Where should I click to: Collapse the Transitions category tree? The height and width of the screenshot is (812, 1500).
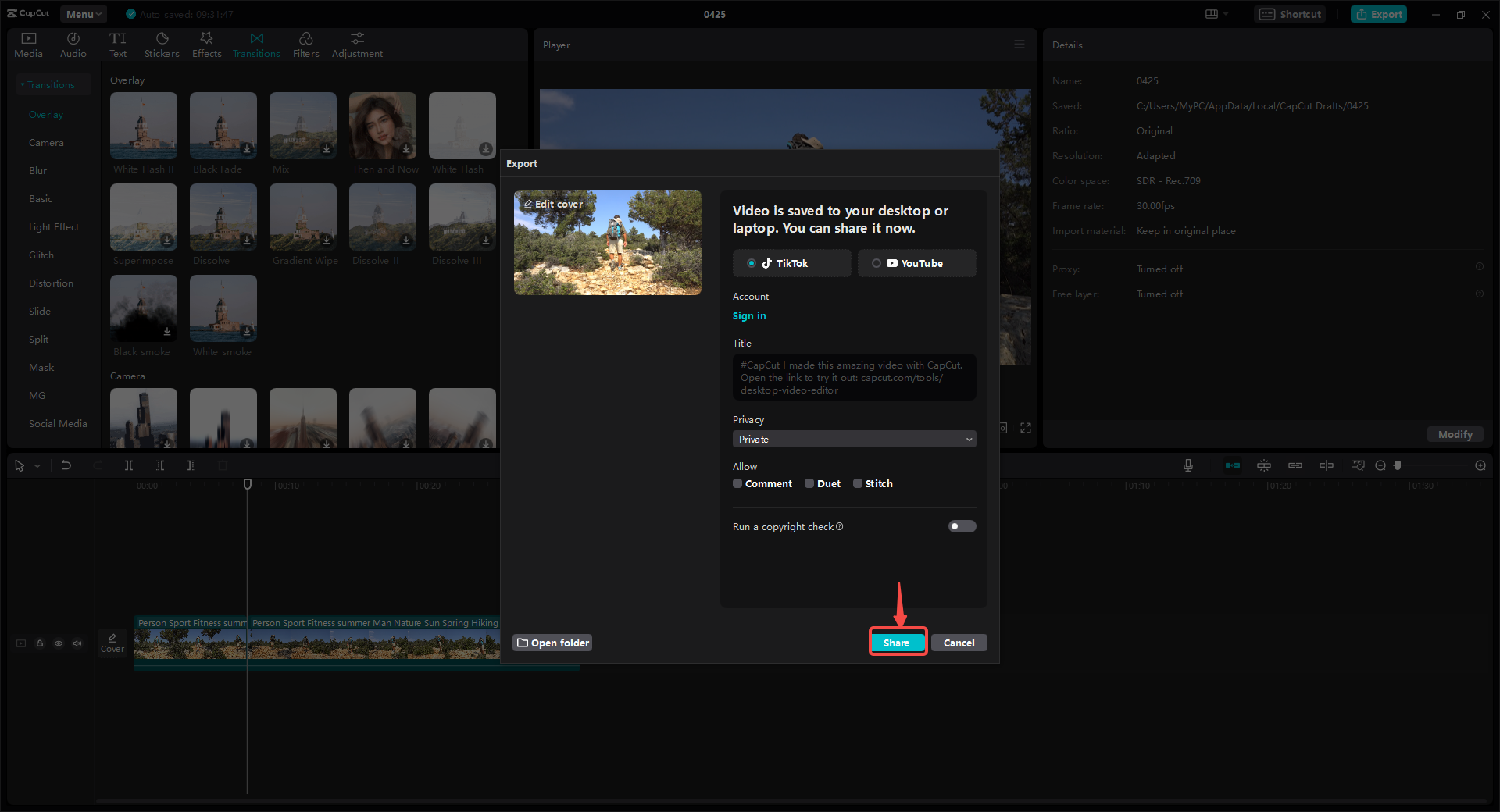click(23, 84)
